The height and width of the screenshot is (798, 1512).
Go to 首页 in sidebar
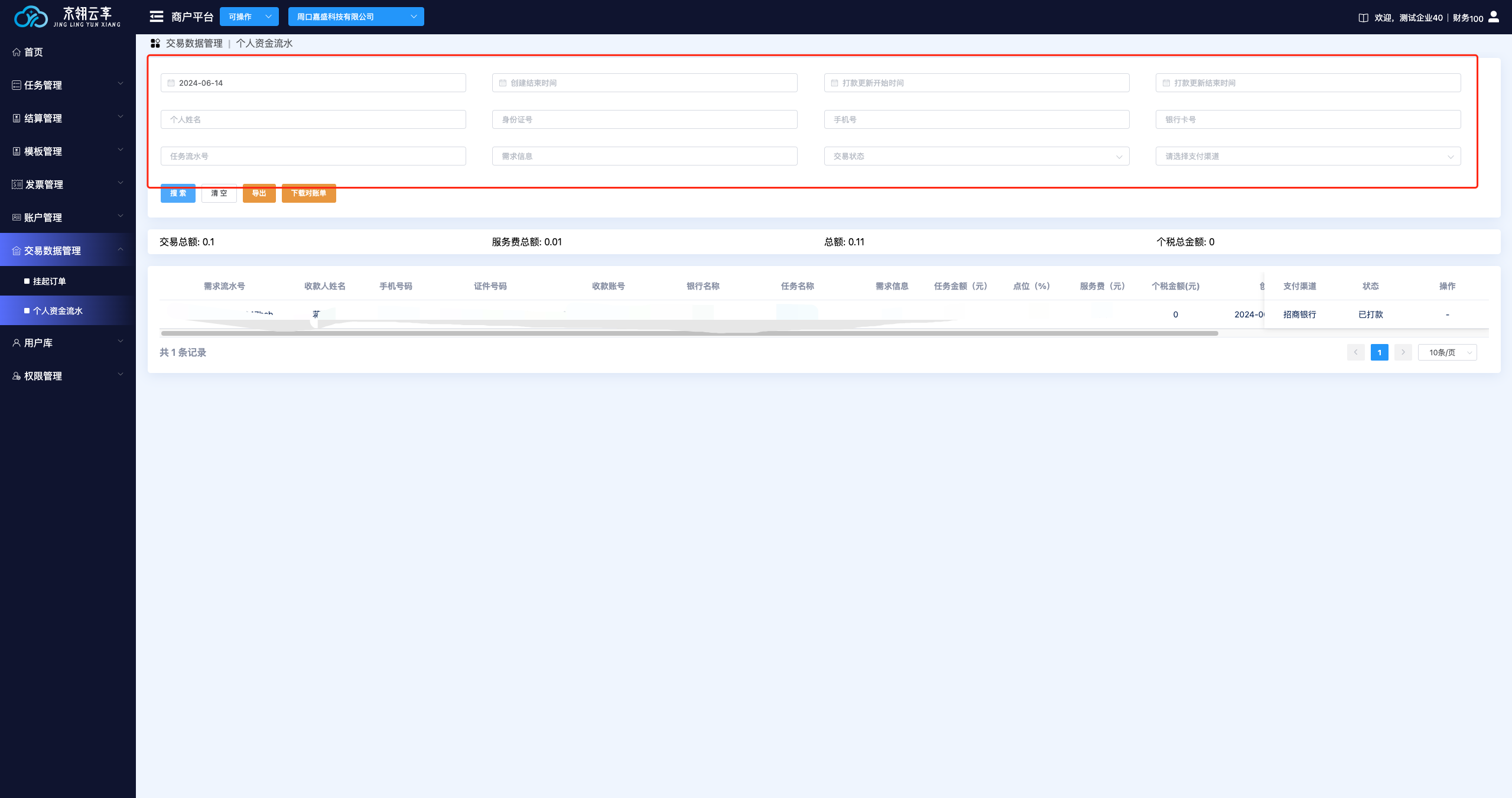(68, 52)
